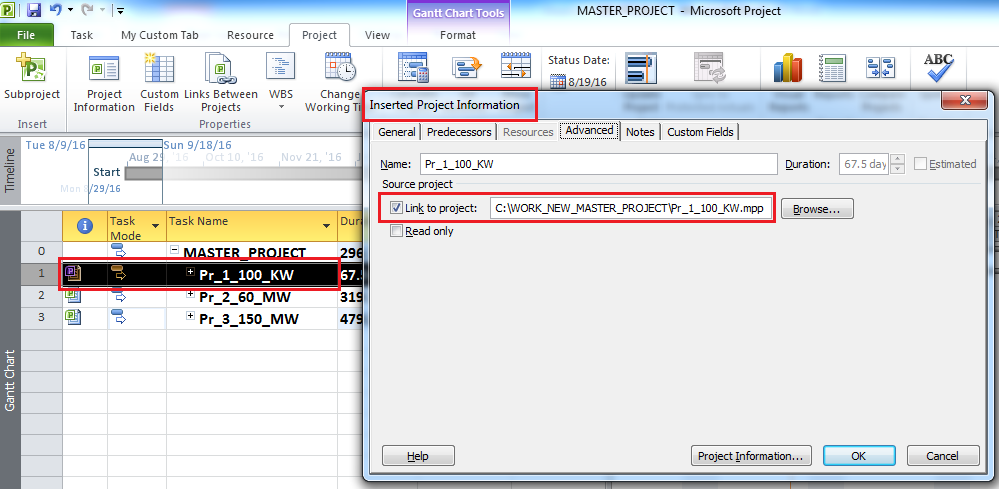Toggle the Estimated duration checkbox
999x489 pixels.
coord(920,164)
